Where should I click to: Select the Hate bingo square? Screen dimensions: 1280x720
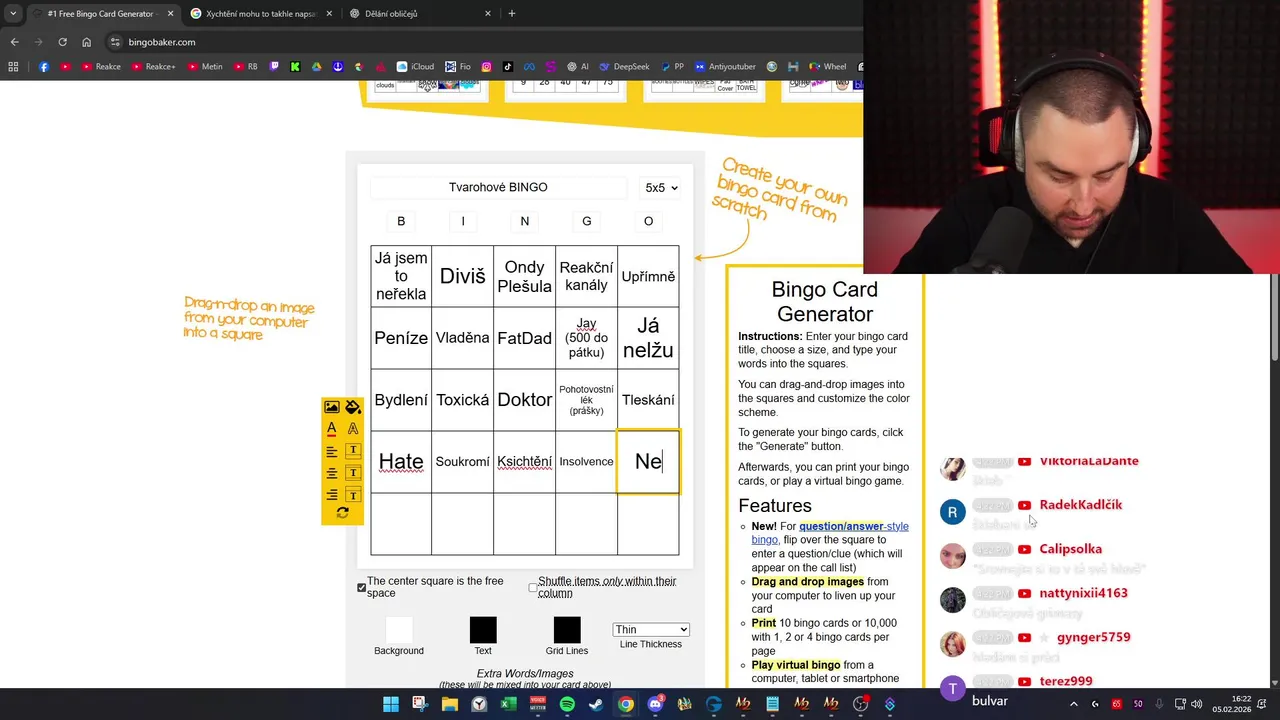click(x=401, y=461)
